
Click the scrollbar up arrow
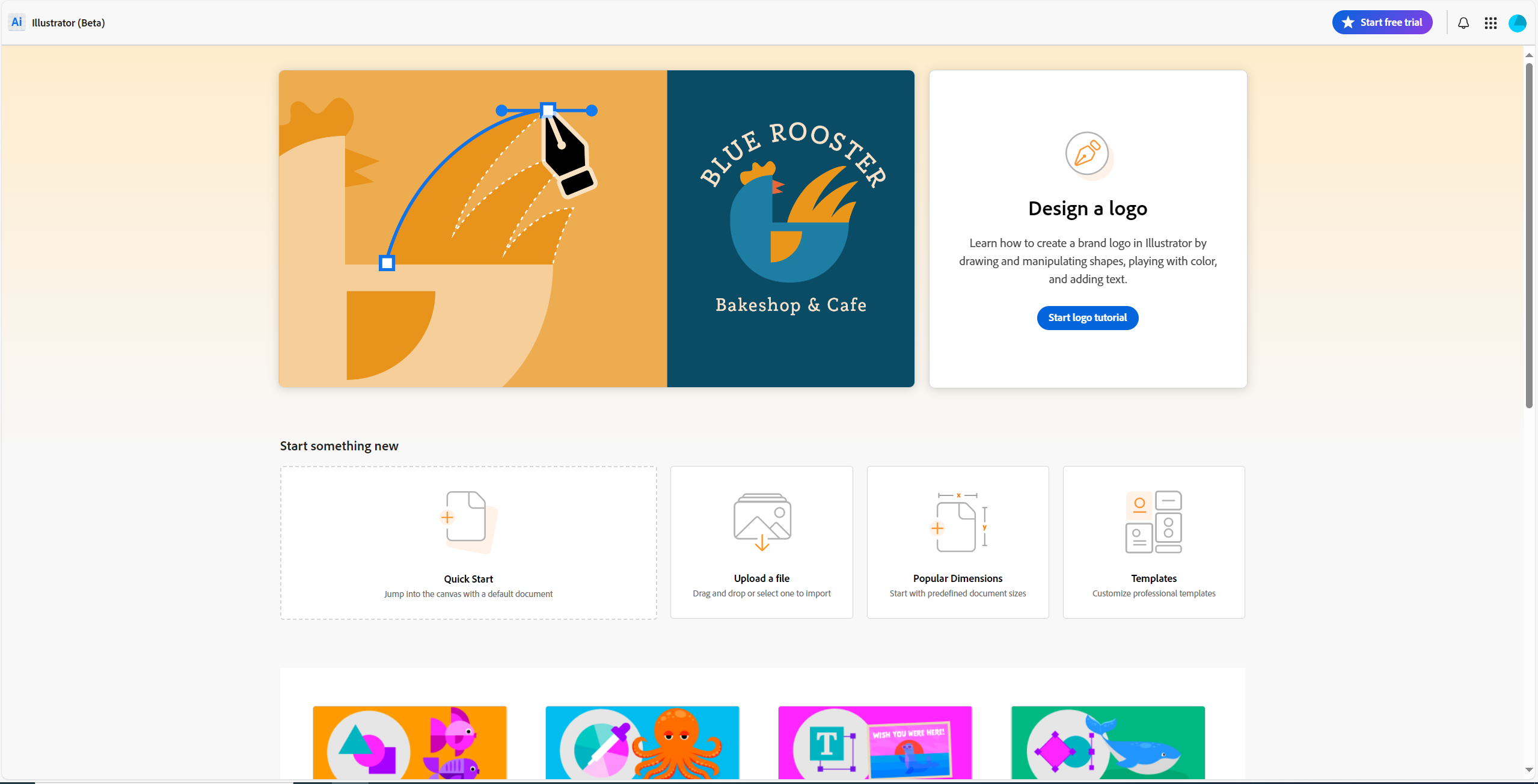[1528, 55]
